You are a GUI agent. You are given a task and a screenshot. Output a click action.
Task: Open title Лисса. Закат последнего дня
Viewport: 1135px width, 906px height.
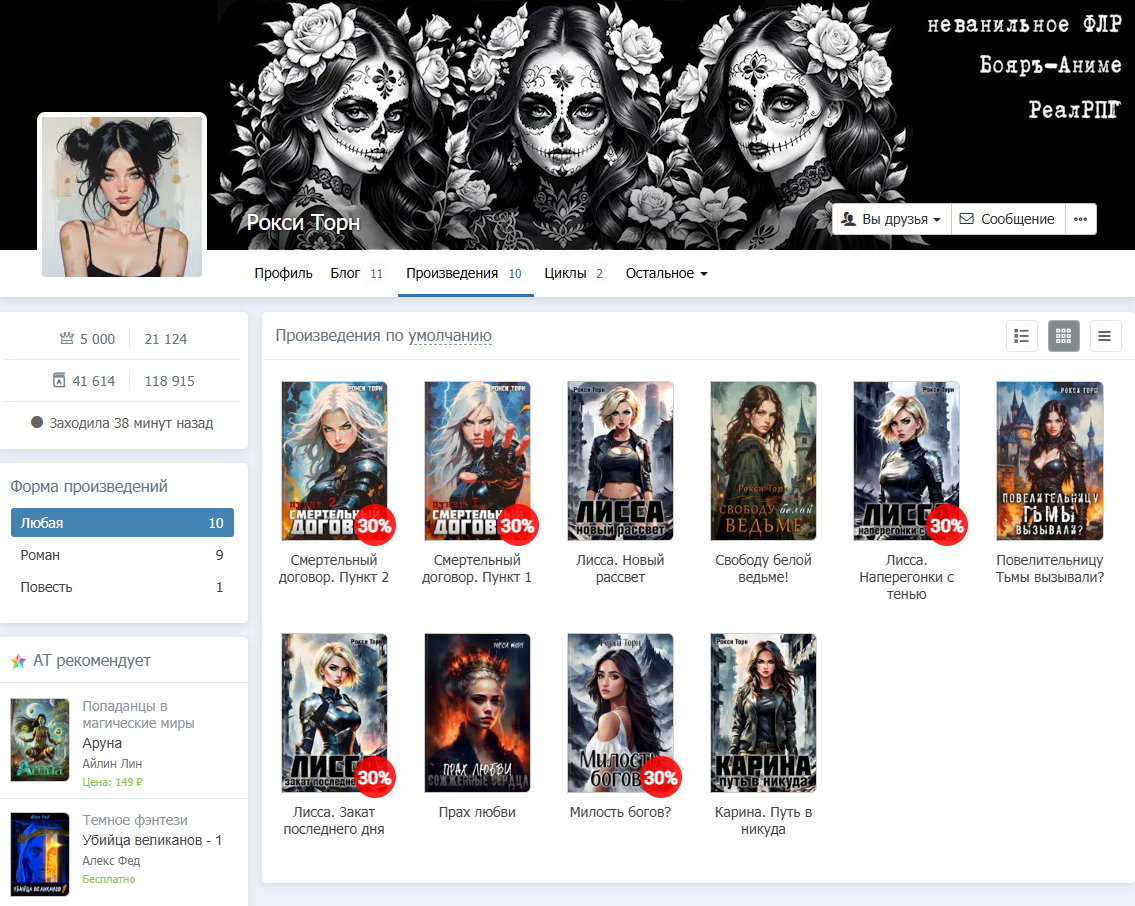[334, 821]
